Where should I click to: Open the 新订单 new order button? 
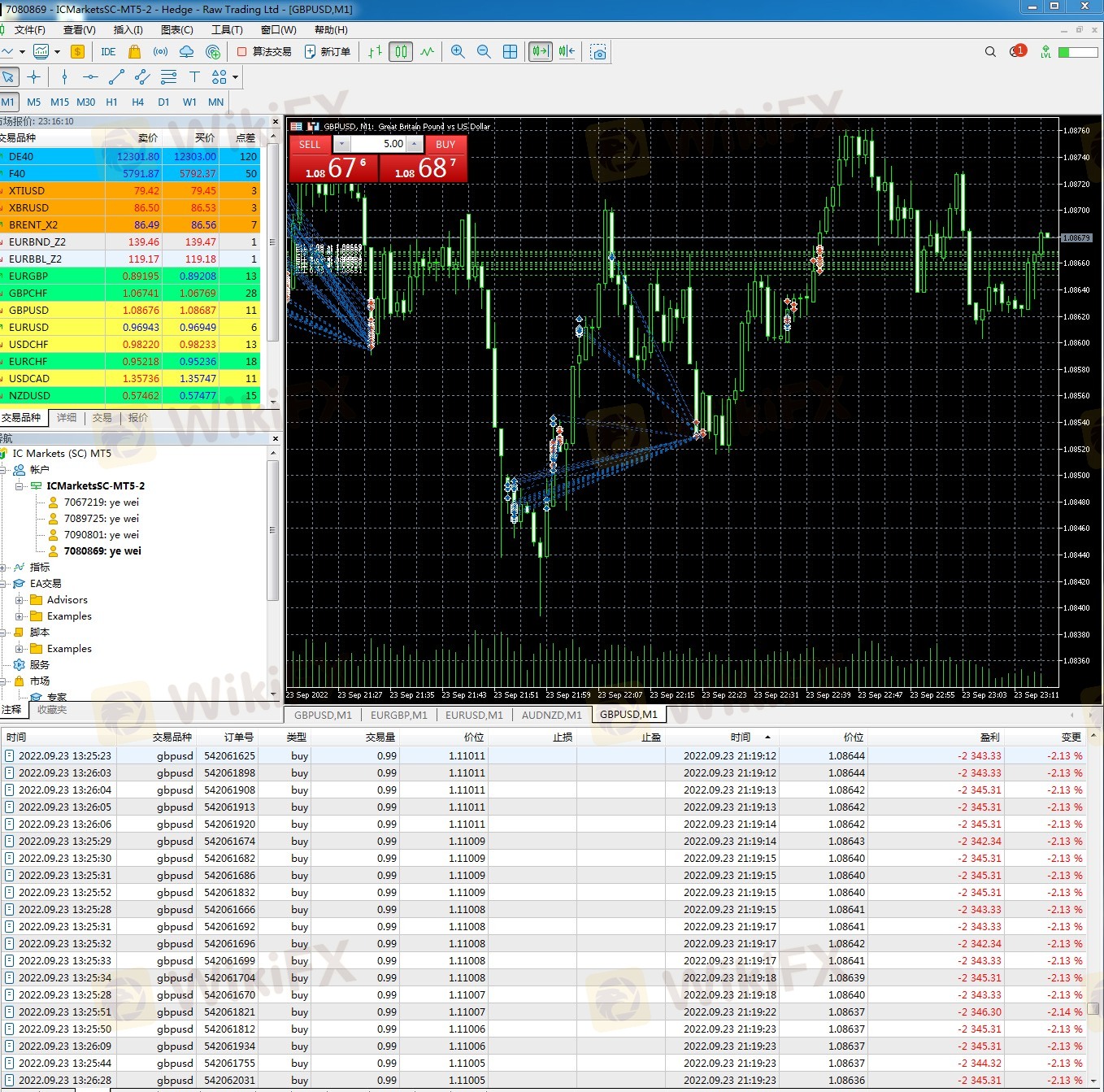[x=328, y=51]
